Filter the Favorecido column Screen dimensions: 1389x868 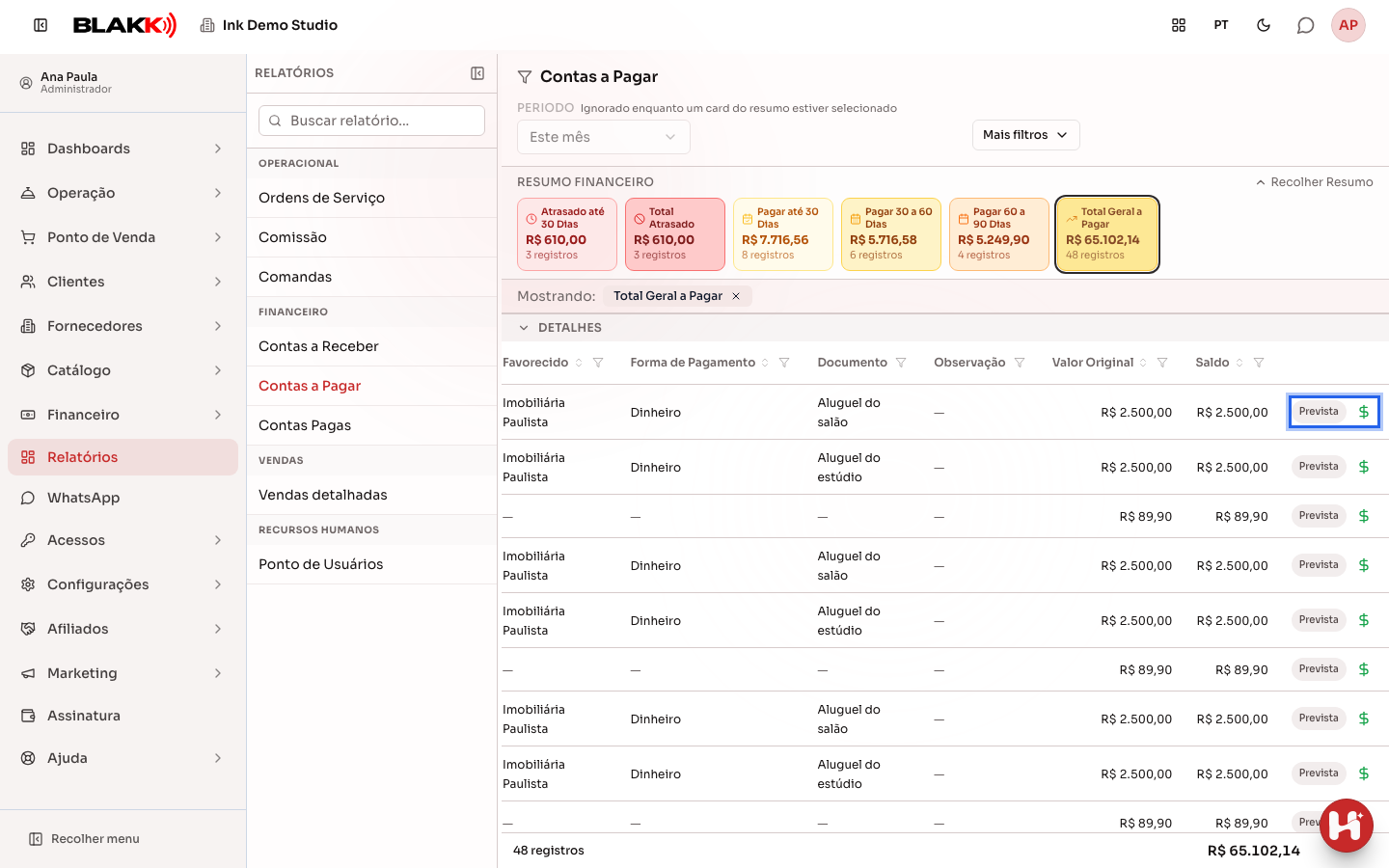598,363
